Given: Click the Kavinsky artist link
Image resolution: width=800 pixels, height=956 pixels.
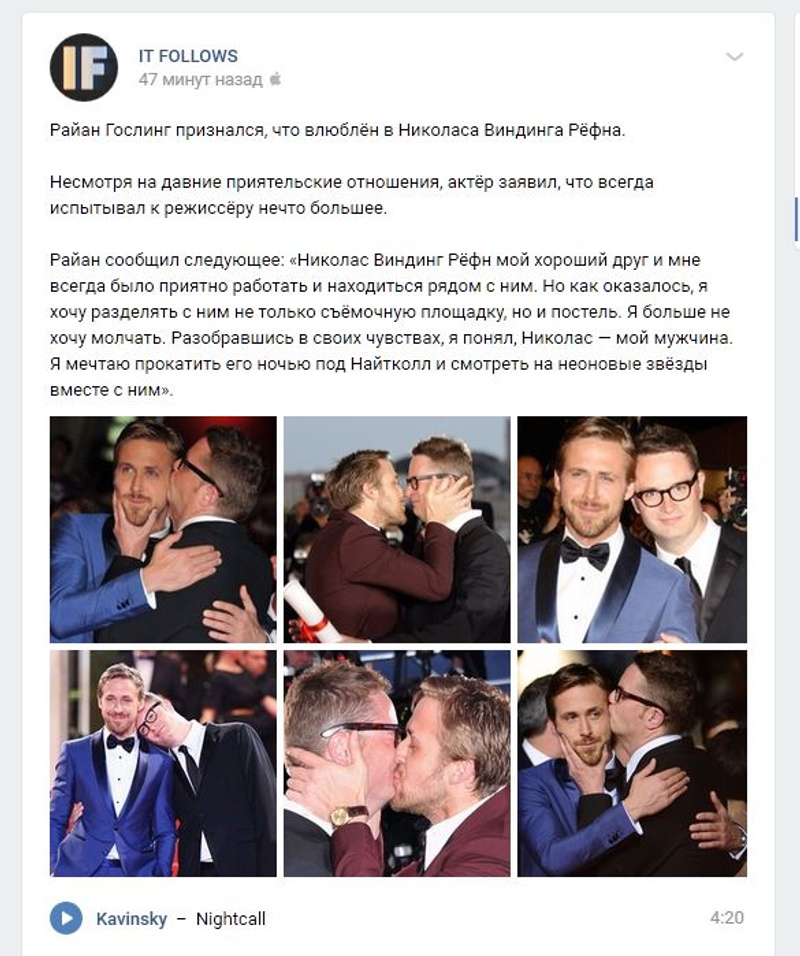Looking at the screenshot, I should [131, 919].
